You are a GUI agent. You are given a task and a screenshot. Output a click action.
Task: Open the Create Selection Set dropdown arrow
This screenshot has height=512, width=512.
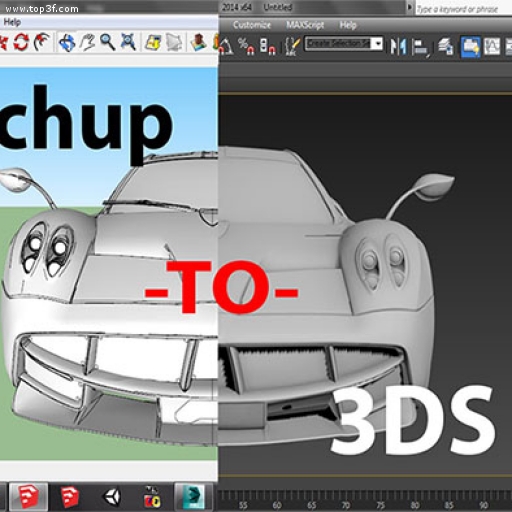[x=378, y=44]
